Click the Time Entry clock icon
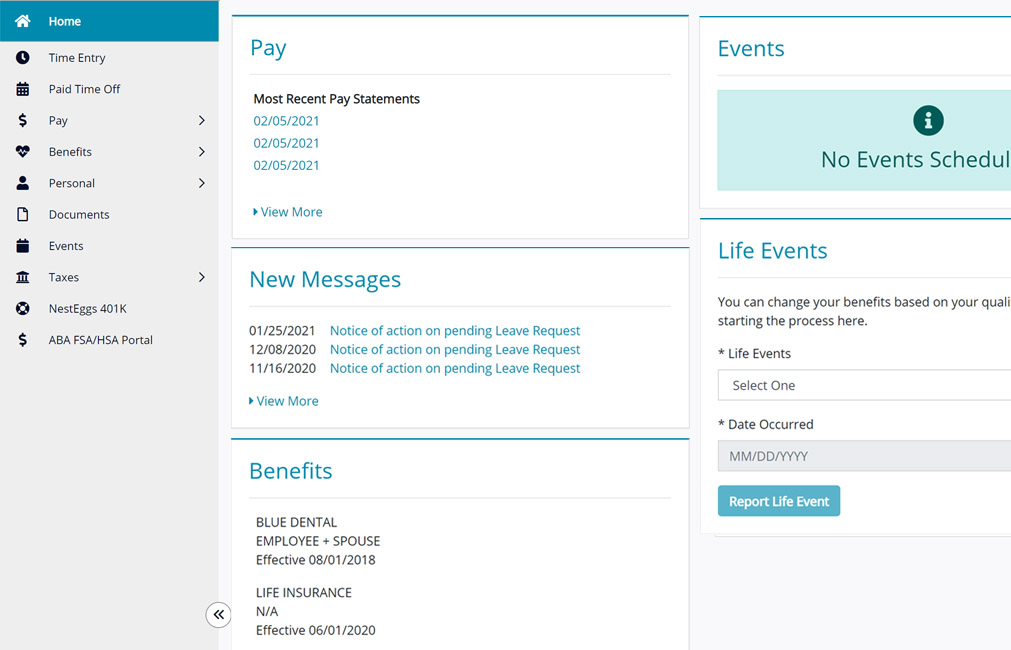This screenshot has height=650, width=1011. coord(23,57)
